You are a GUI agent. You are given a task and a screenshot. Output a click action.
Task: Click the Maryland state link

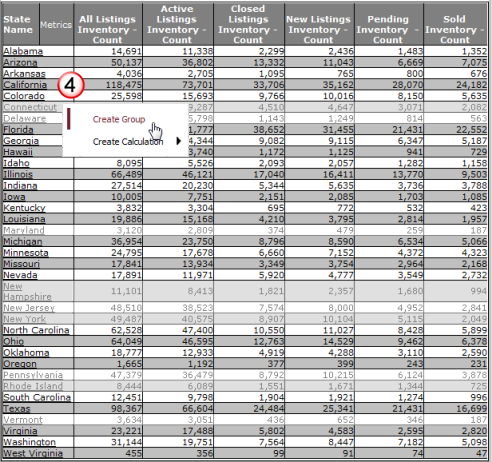click(x=24, y=230)
